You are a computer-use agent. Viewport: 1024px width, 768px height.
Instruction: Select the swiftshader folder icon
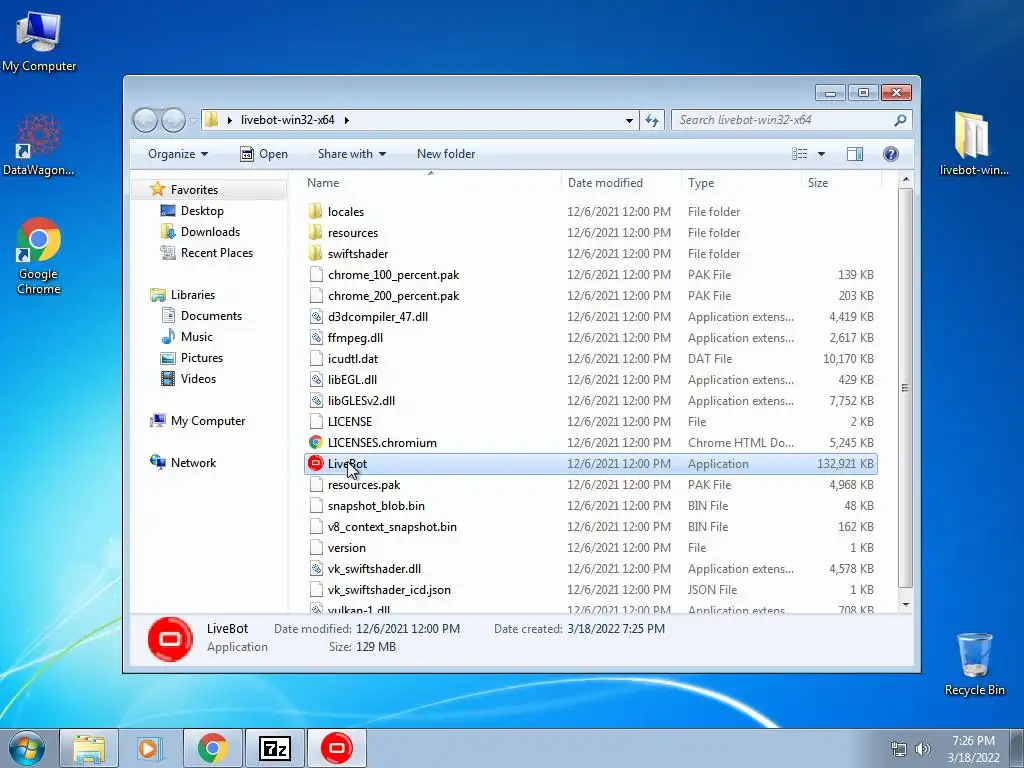pyautogui.click(x=315, y=253)
